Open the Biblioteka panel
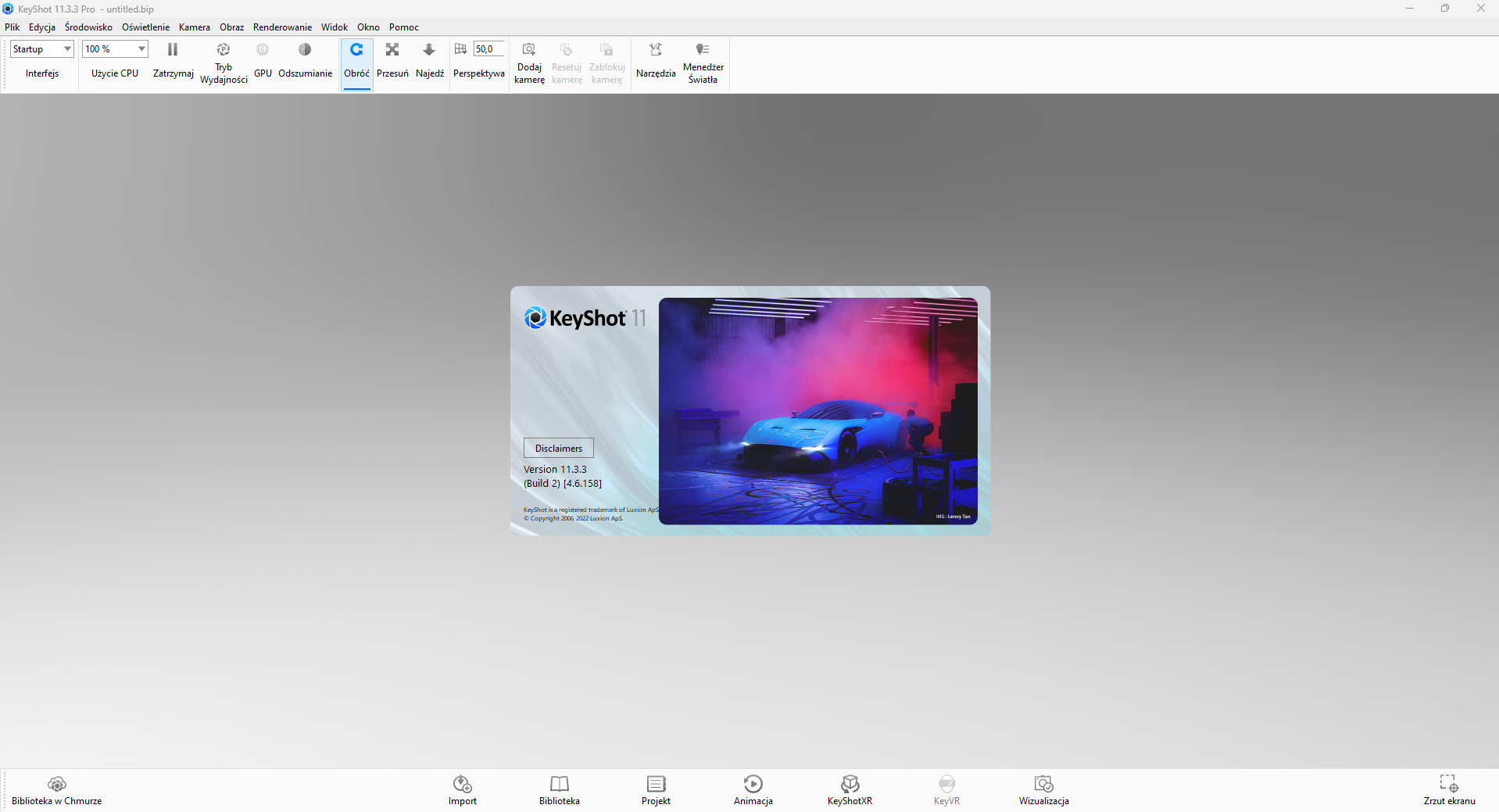Image resolution: width=1499 pixels, height=812 pixels. click(560, 790)
